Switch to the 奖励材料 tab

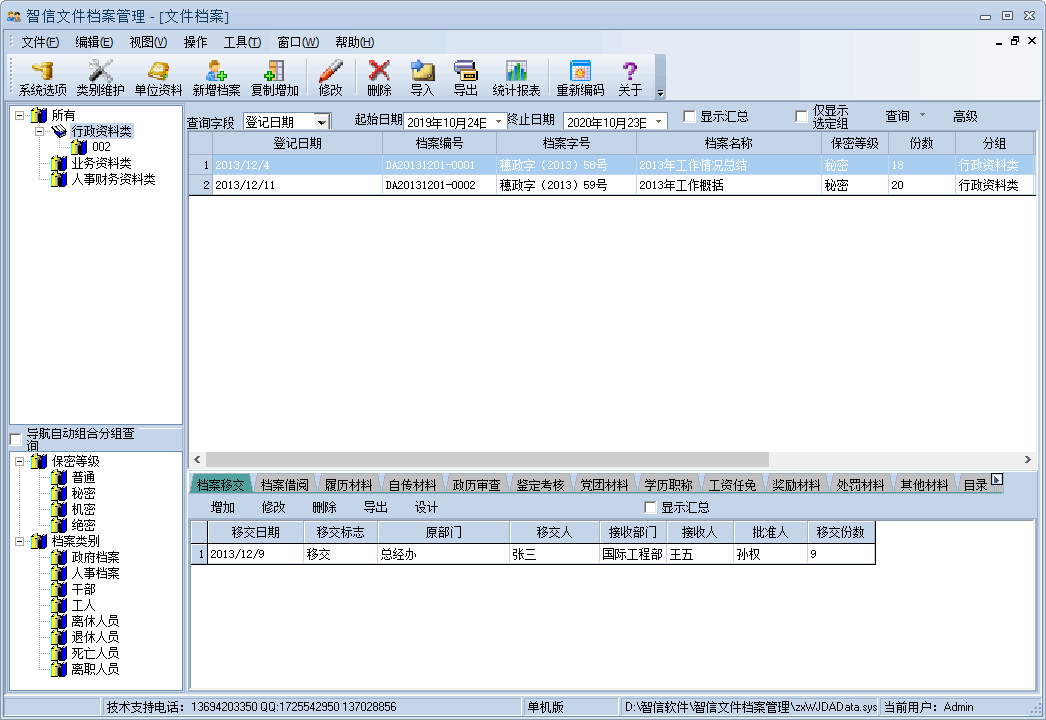coord(797,485)
